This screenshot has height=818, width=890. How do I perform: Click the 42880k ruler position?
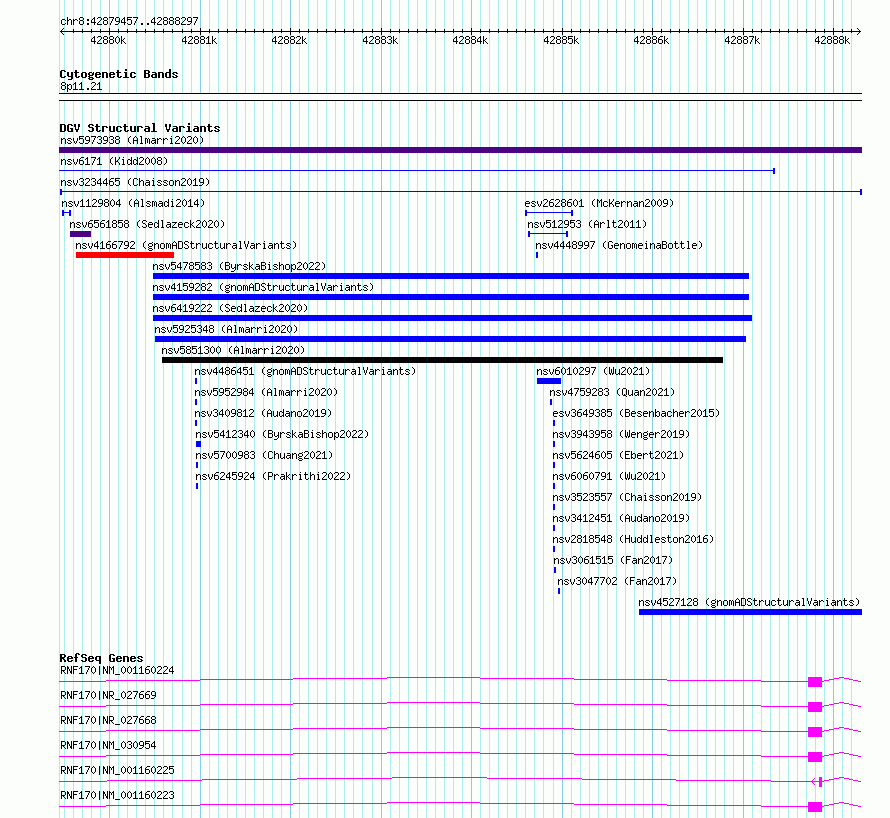point(108,40)
